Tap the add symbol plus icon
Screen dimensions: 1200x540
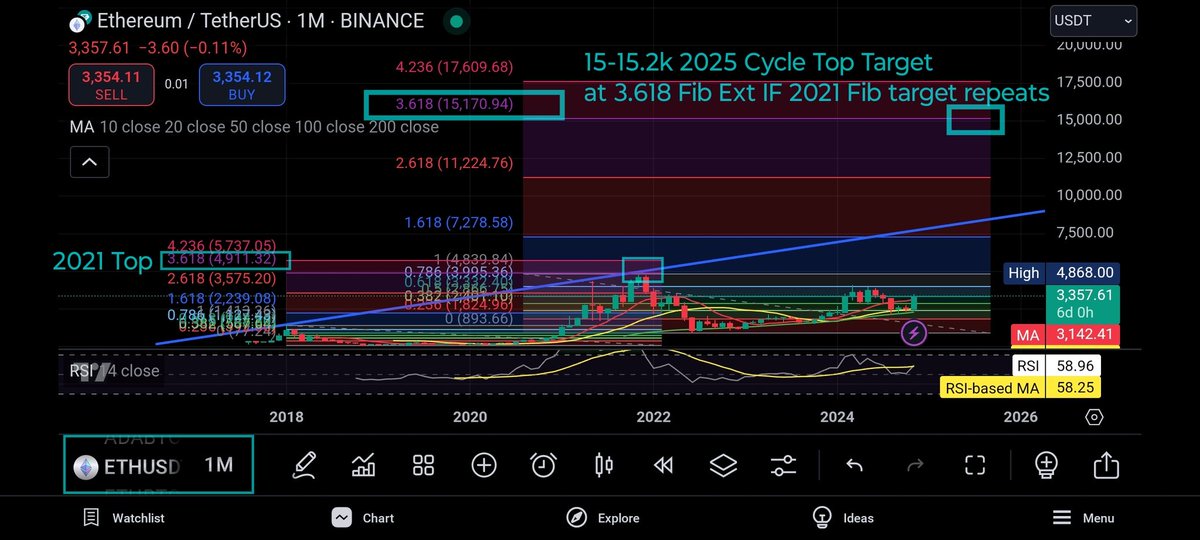(x=484, y=465)
